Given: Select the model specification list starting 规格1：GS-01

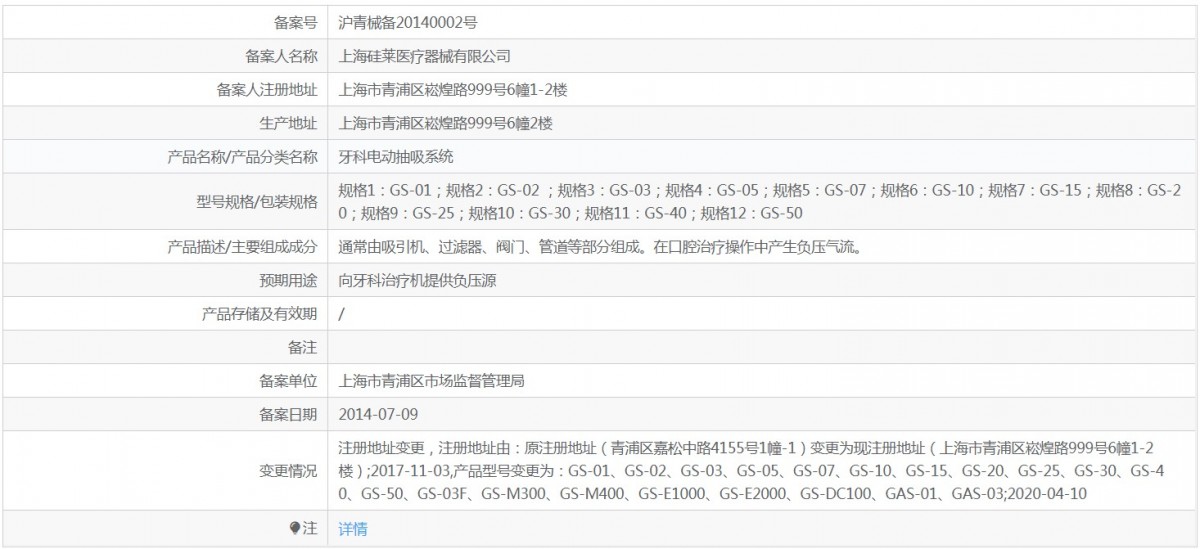Looking at the screenshot, I should coord(760,201).
